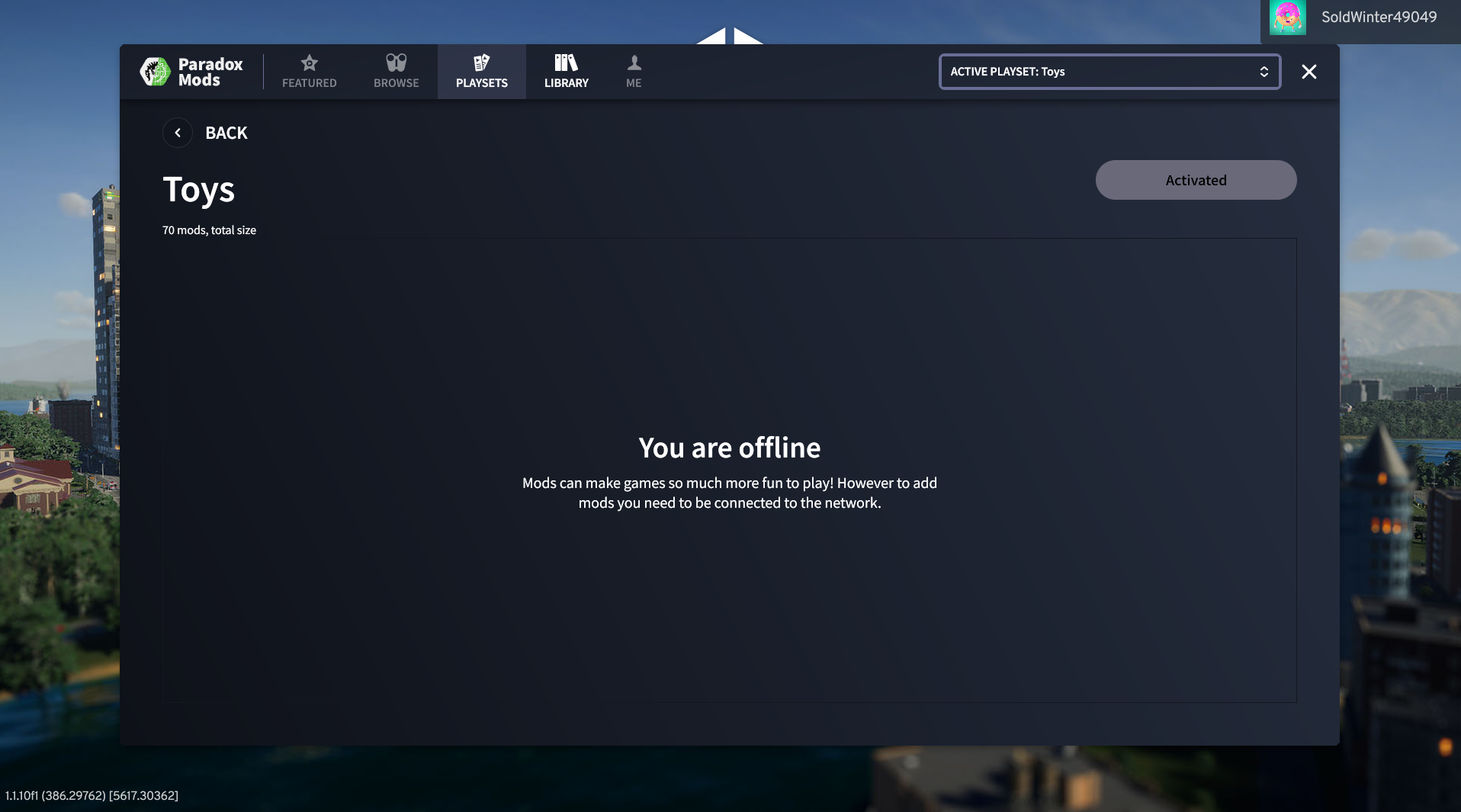Click the BACK label
1461x812 pixels.
(226, 133)
